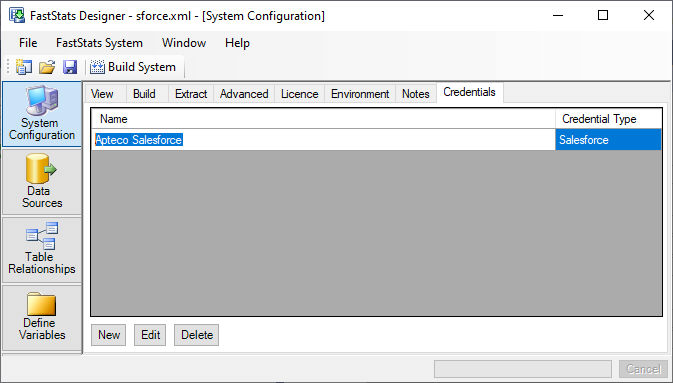Viewport: 673px width, 383px height.
Task: Switch to the Environment tab
Action: coord(360,94)
